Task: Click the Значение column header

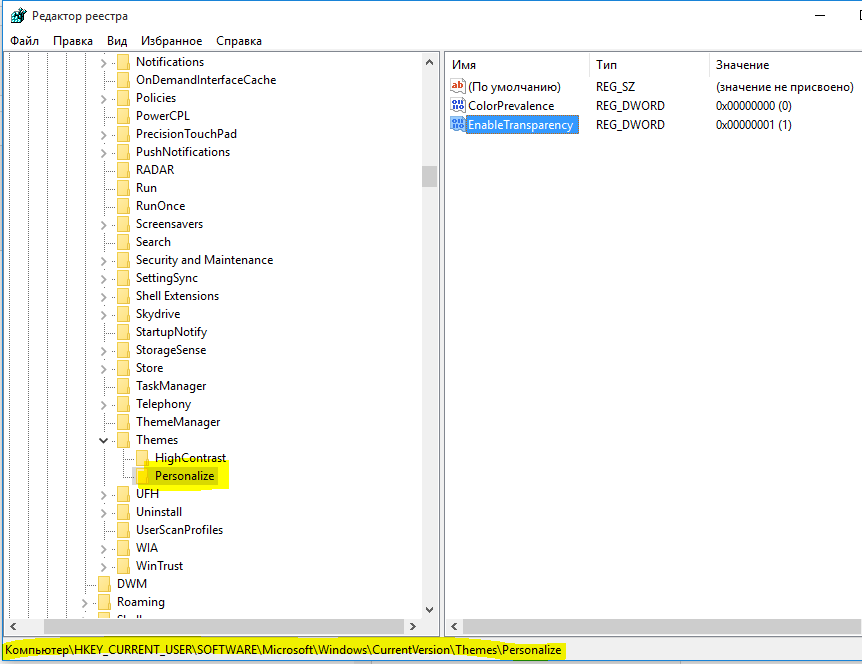Action: point(741,65)
